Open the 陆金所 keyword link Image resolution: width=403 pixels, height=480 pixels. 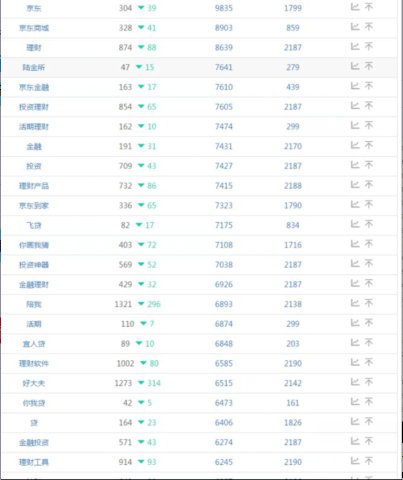click(34, 67)
